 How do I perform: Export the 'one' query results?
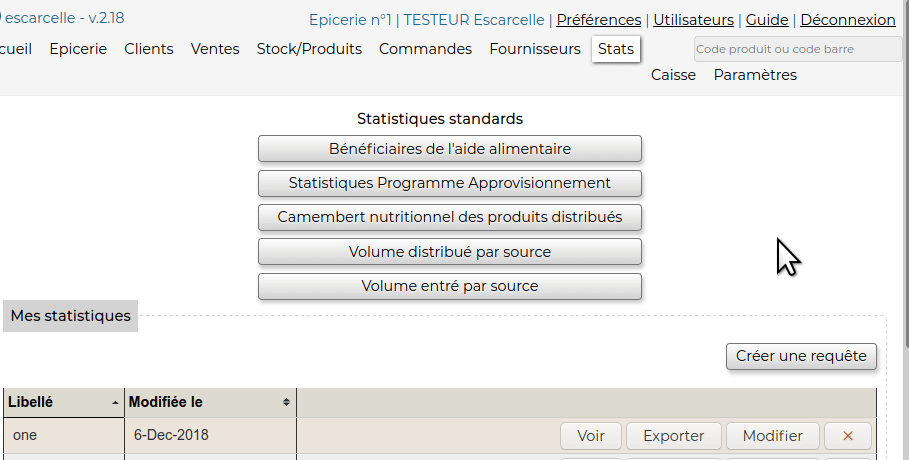[x=674, y=436]
